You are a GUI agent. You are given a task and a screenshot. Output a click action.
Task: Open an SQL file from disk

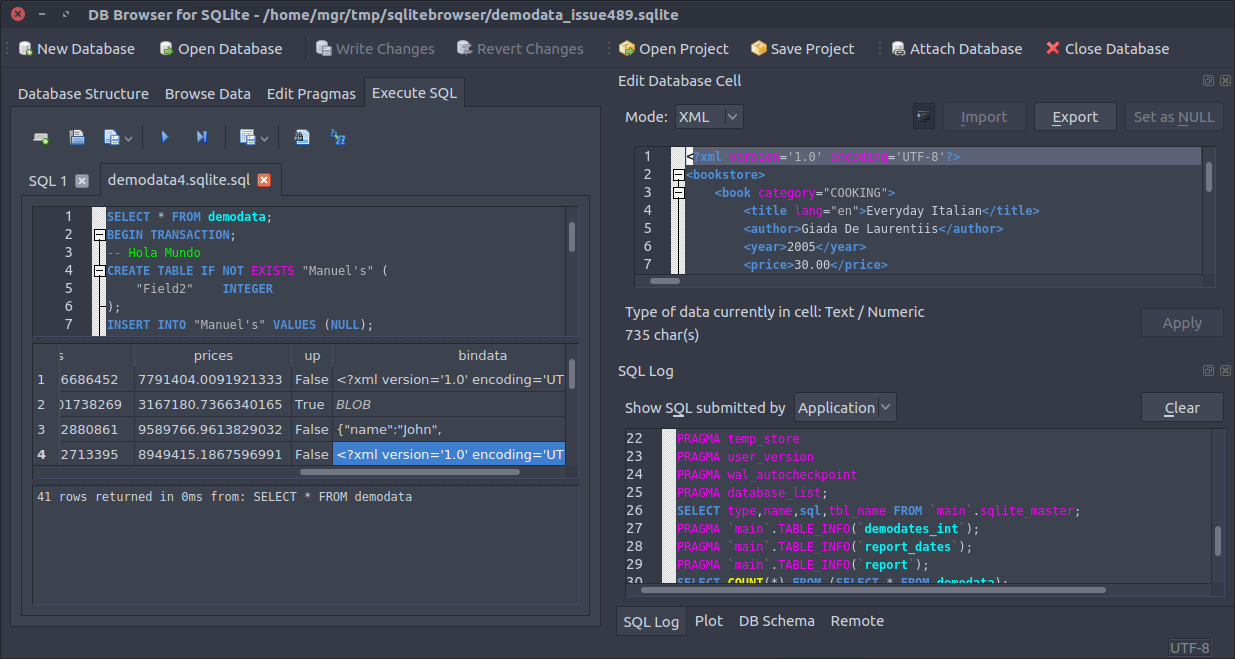(76, 137)
